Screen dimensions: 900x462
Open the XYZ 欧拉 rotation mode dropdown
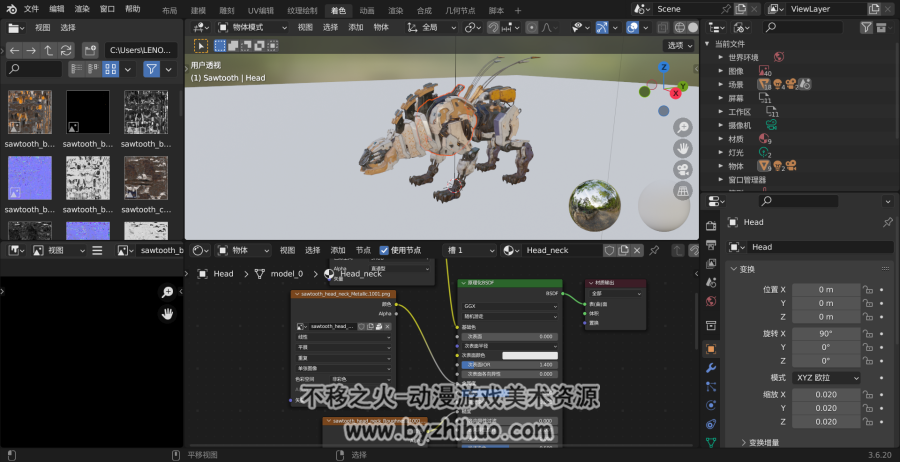click(826, 378)
